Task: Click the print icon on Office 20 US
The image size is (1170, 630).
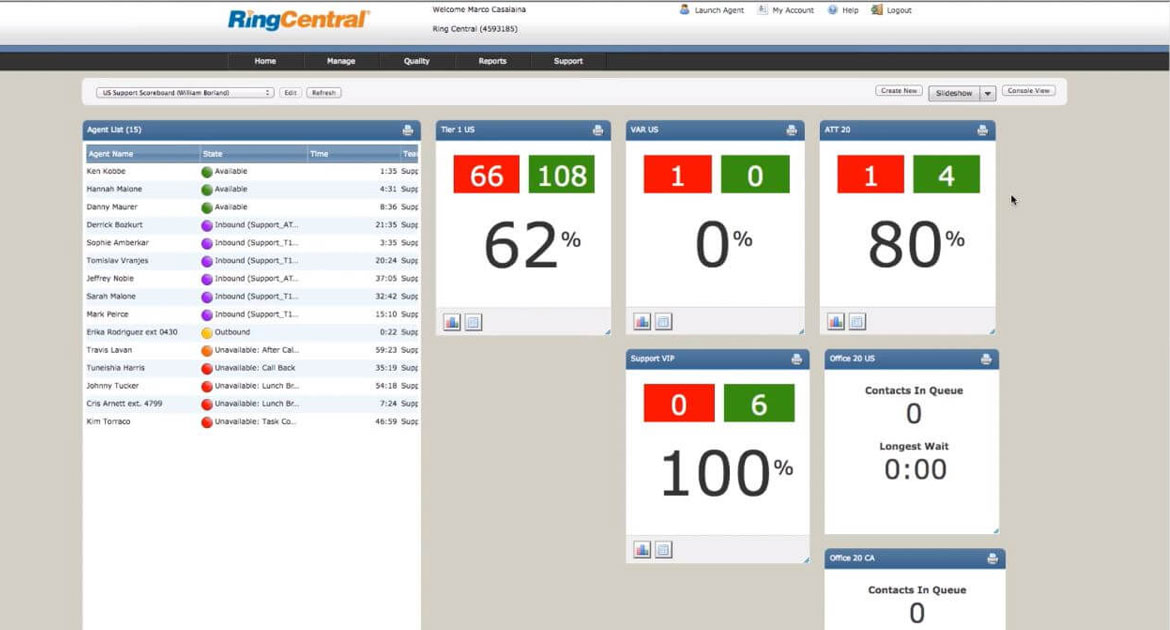Action: click(986, 359)
